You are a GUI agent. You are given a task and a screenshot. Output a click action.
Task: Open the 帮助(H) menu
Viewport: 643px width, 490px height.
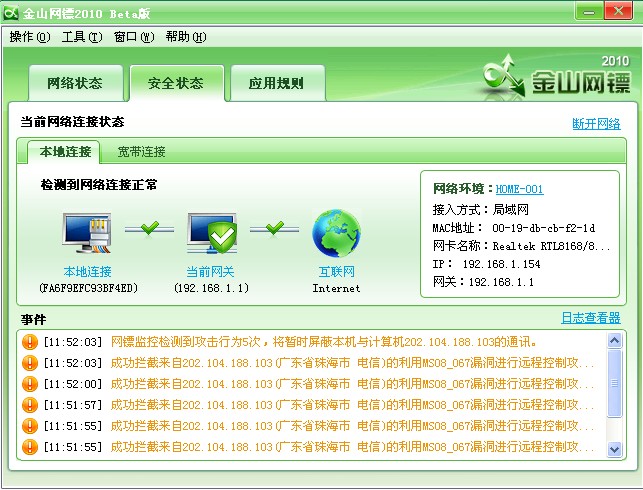(x=186, y=37)
